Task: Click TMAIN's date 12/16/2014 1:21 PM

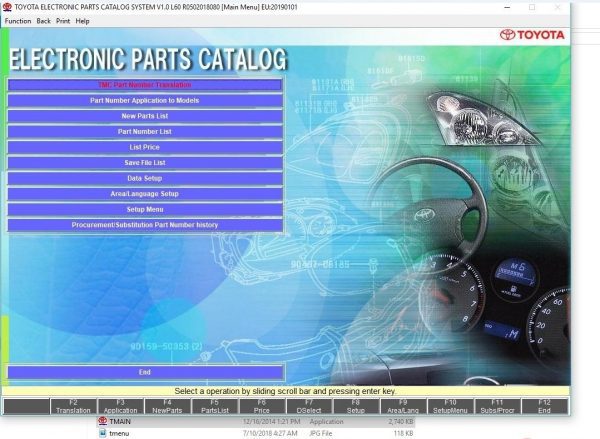Action: (271, 421)
